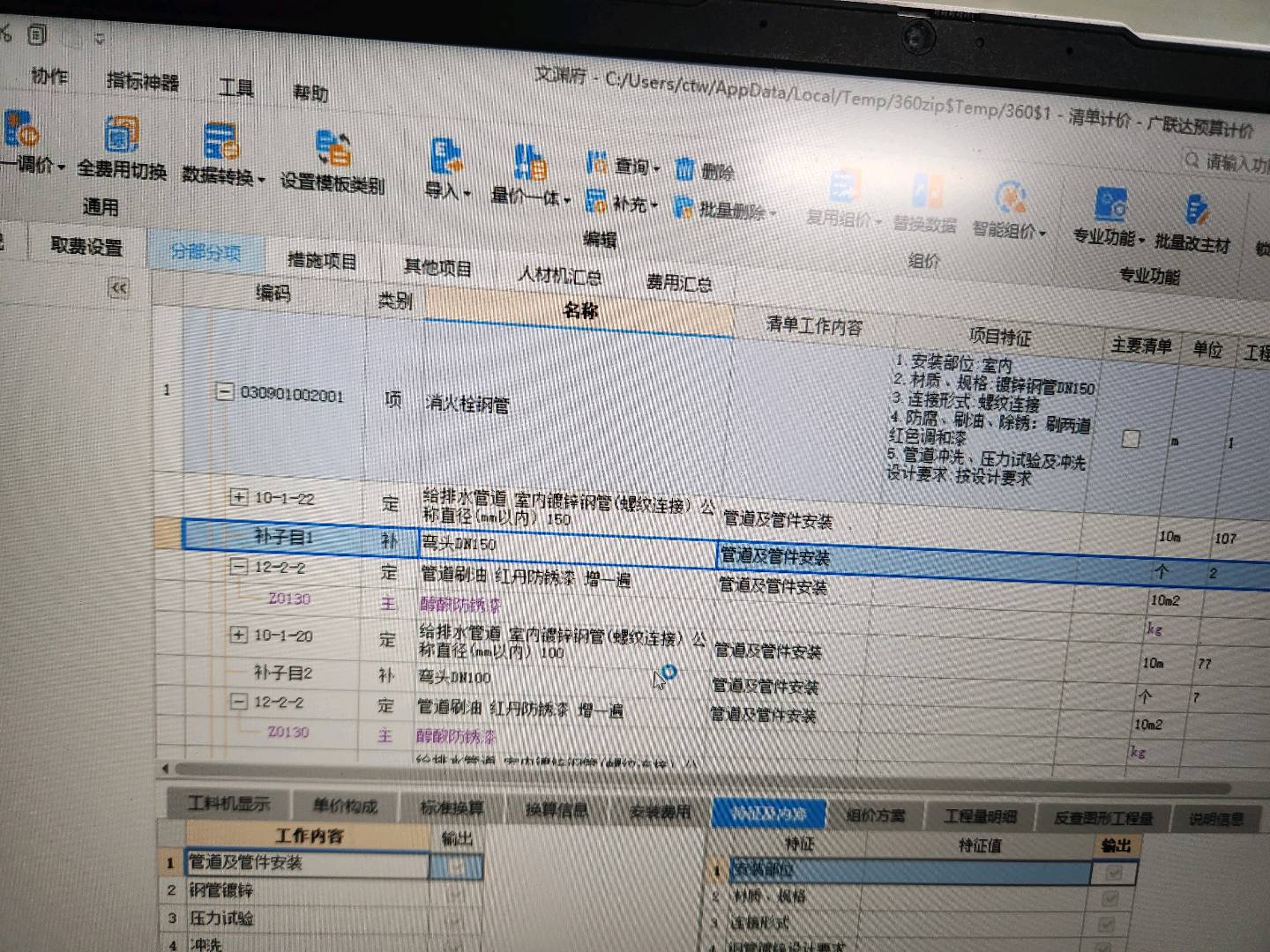Click the 智能组价 icon
This screenshot has width=1270, height=952.
[x=1009, y=197]
